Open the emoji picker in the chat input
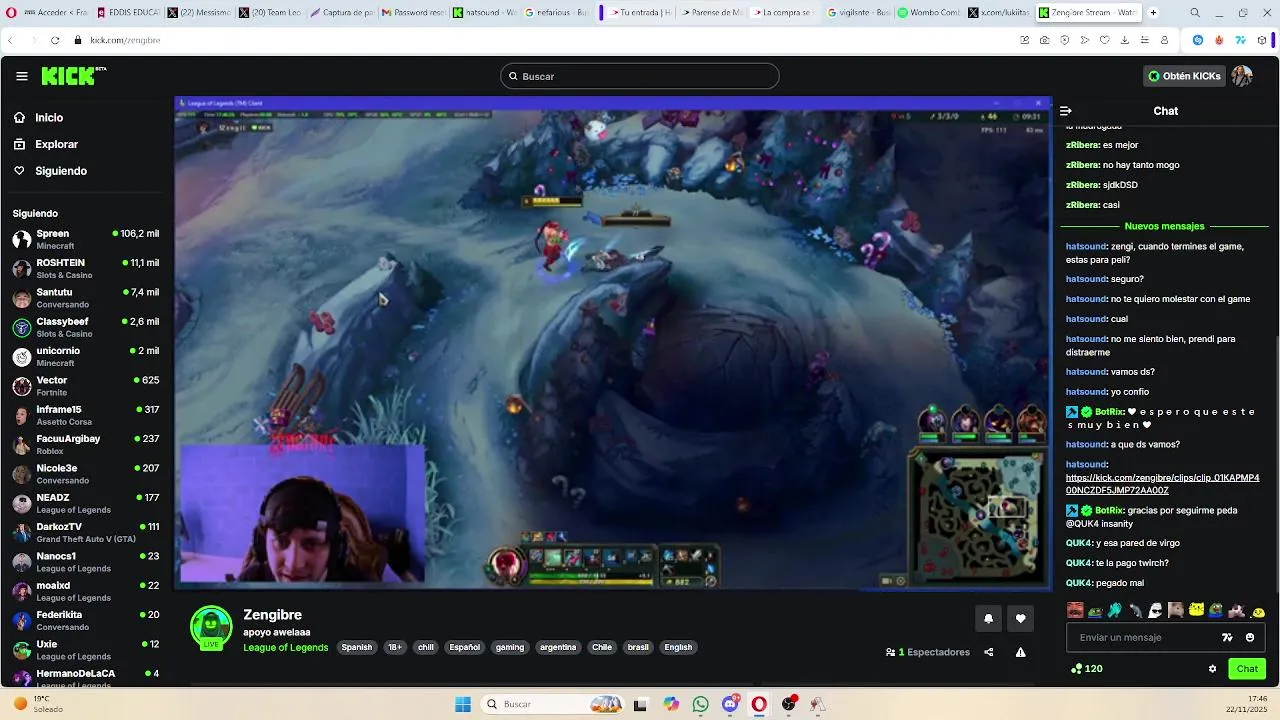 (x=1250, y=637)
